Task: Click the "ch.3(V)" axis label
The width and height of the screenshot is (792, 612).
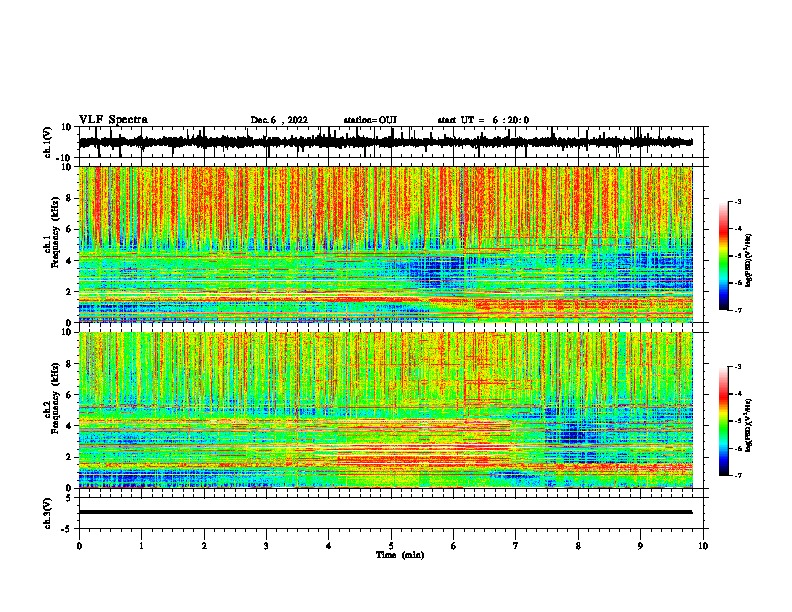Action: (48, 513)
